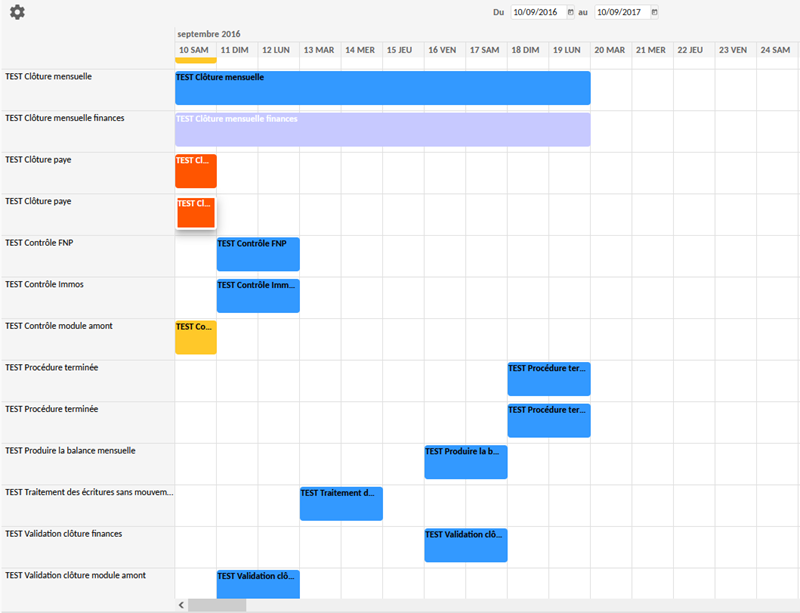800x613 pixels.
Task: Select 'TEST Traitement des écritures' row label
Action: pos(88,492)
